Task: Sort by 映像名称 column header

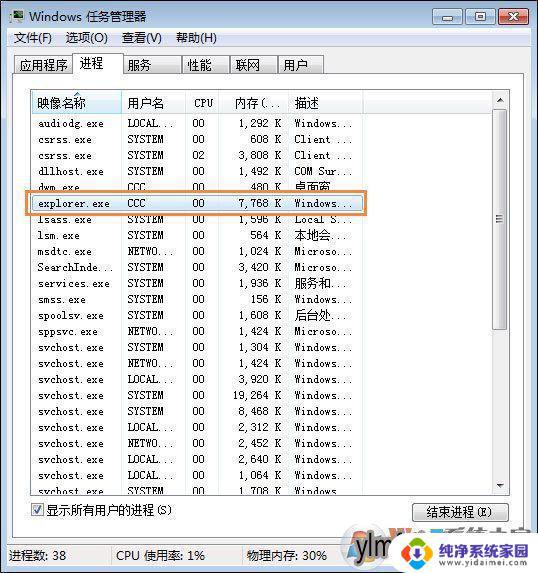Action: click(76, 103)
